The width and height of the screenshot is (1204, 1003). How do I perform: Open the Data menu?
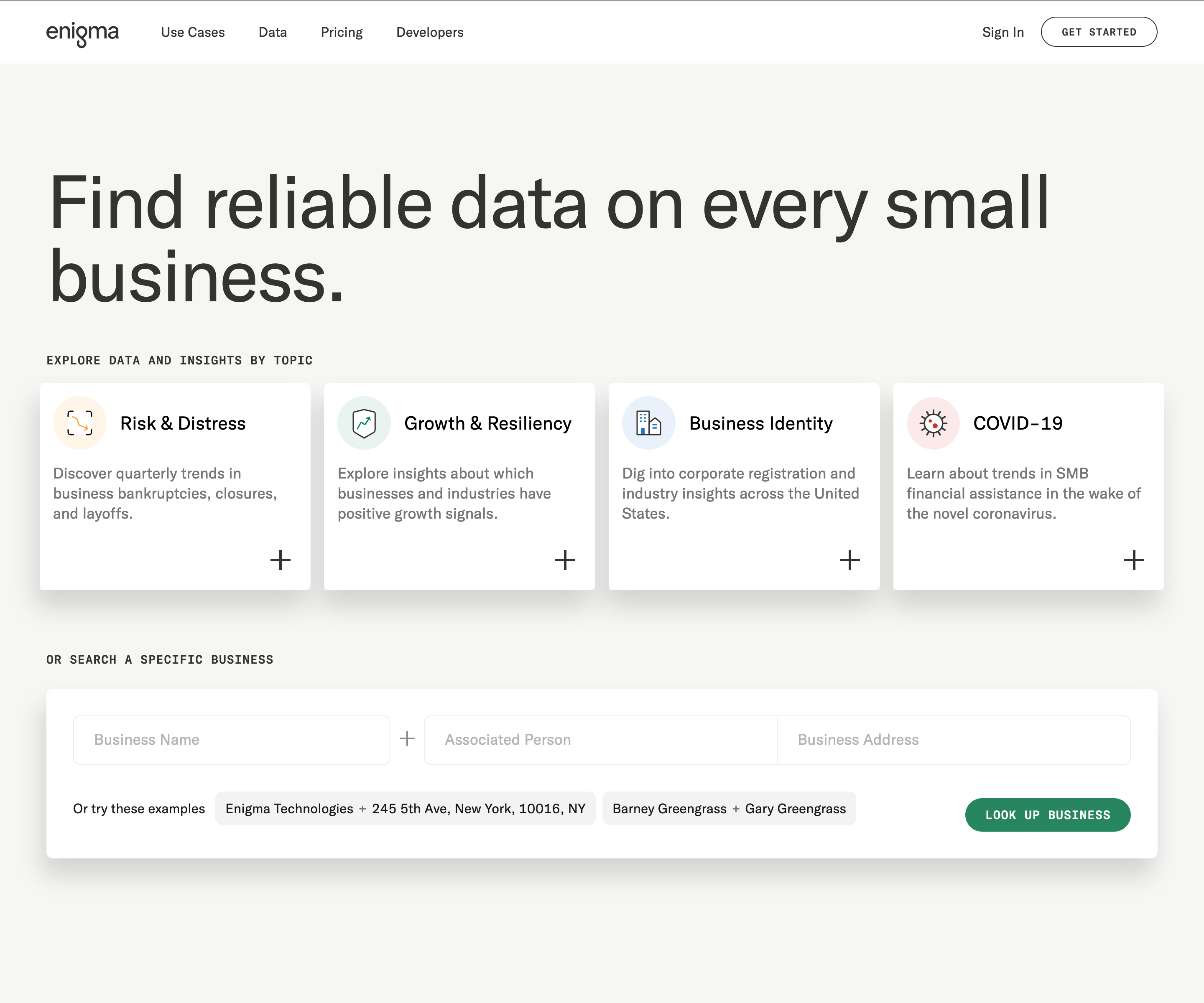coord(272,32)
